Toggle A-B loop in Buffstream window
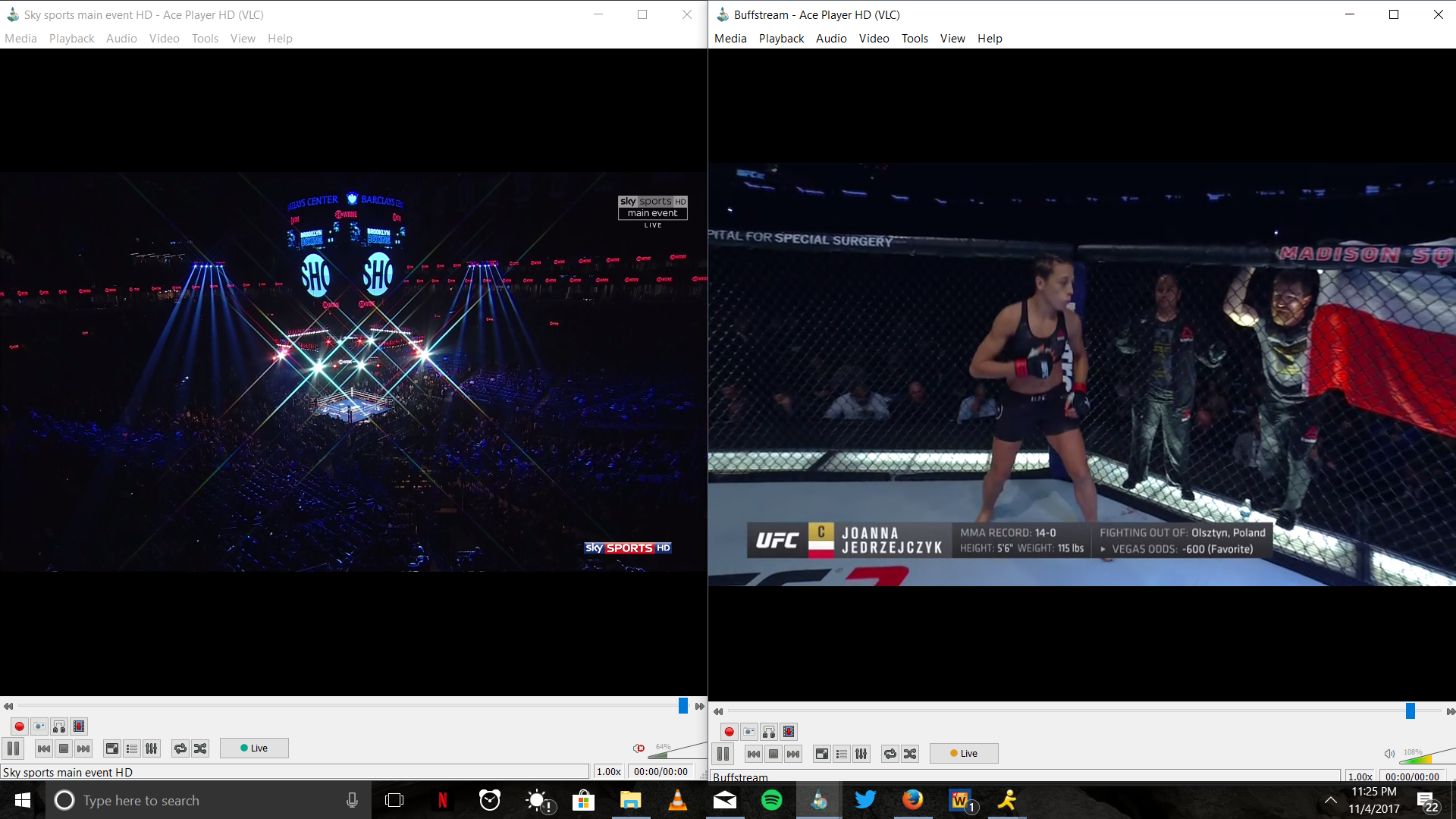Viewport: 1456px width, 819px height. [769, 732]
